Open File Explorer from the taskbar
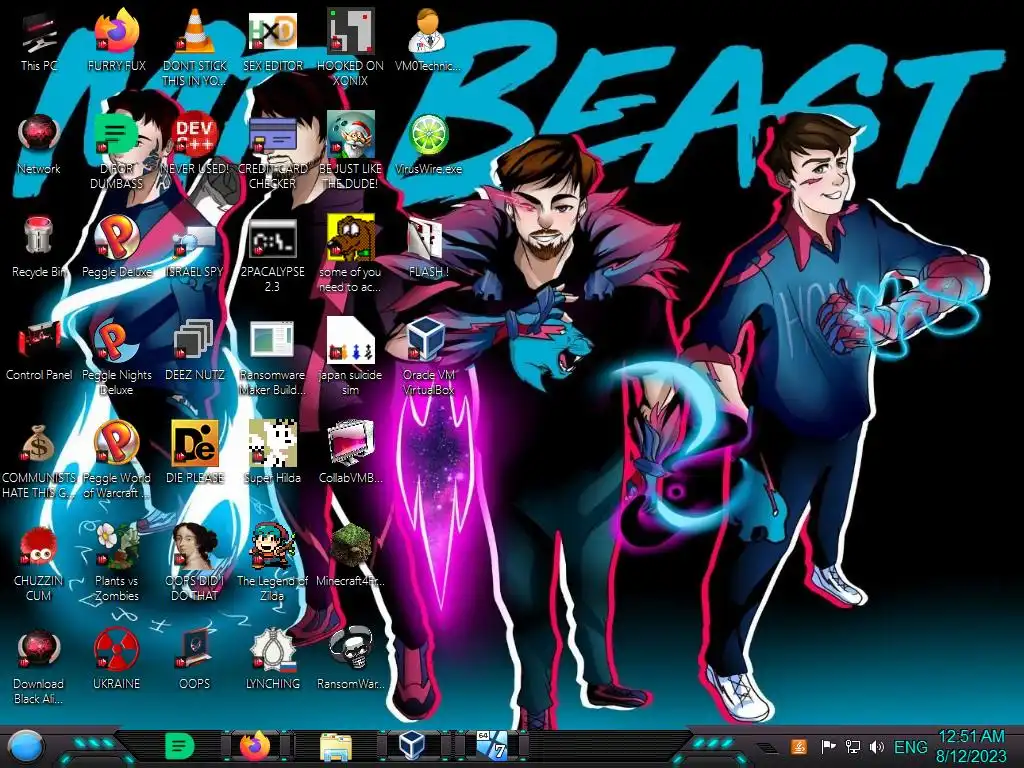This screenshot has width=1024, height=768. (x=336, y=746)
